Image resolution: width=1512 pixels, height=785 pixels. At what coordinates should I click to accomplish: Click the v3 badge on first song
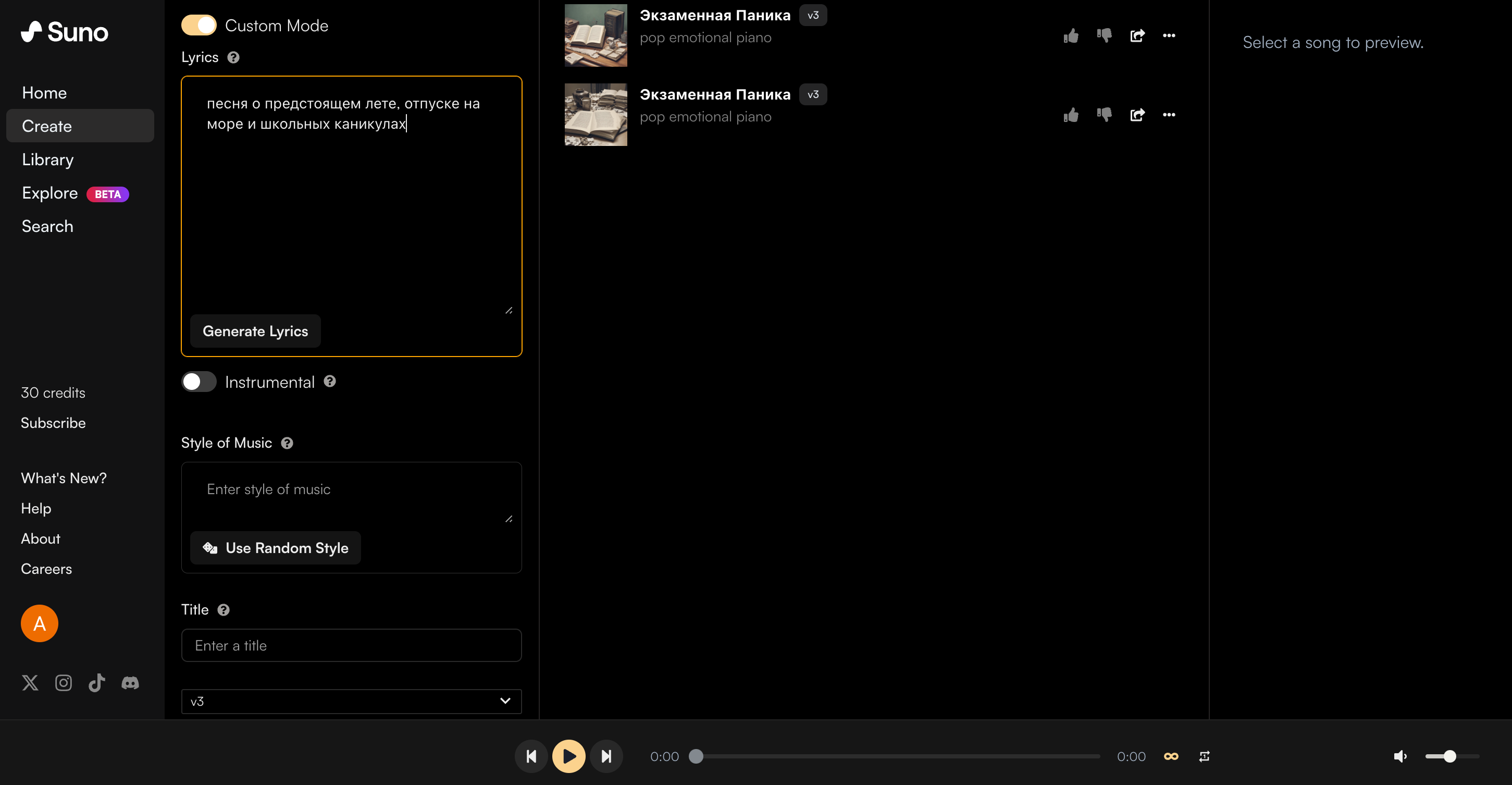click(813, 15)
